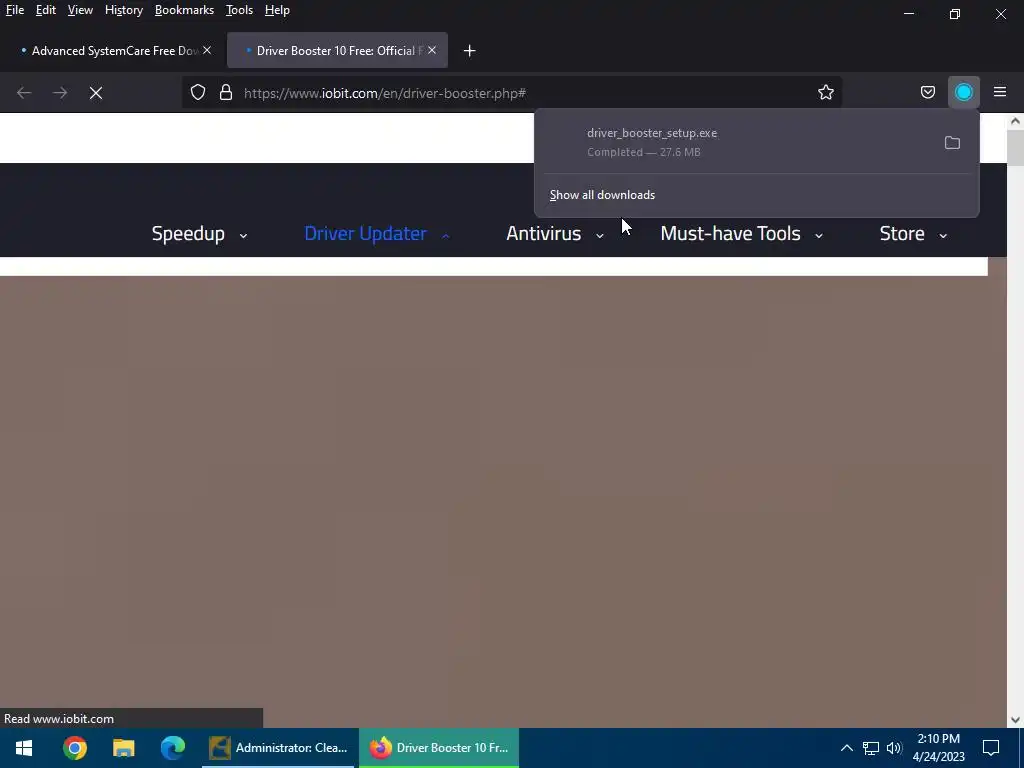This screenshot has height=768, width=1024.
Task: Expand the Store menu chevron
Action: click(943, 236)
